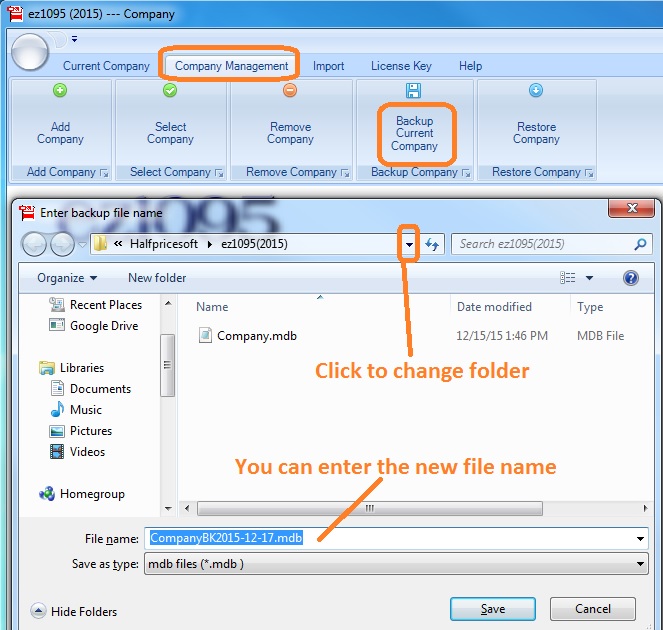Click the Restore Company ribbon icon
This screenshot has height=630, width=663.
[x=536, y=91]
